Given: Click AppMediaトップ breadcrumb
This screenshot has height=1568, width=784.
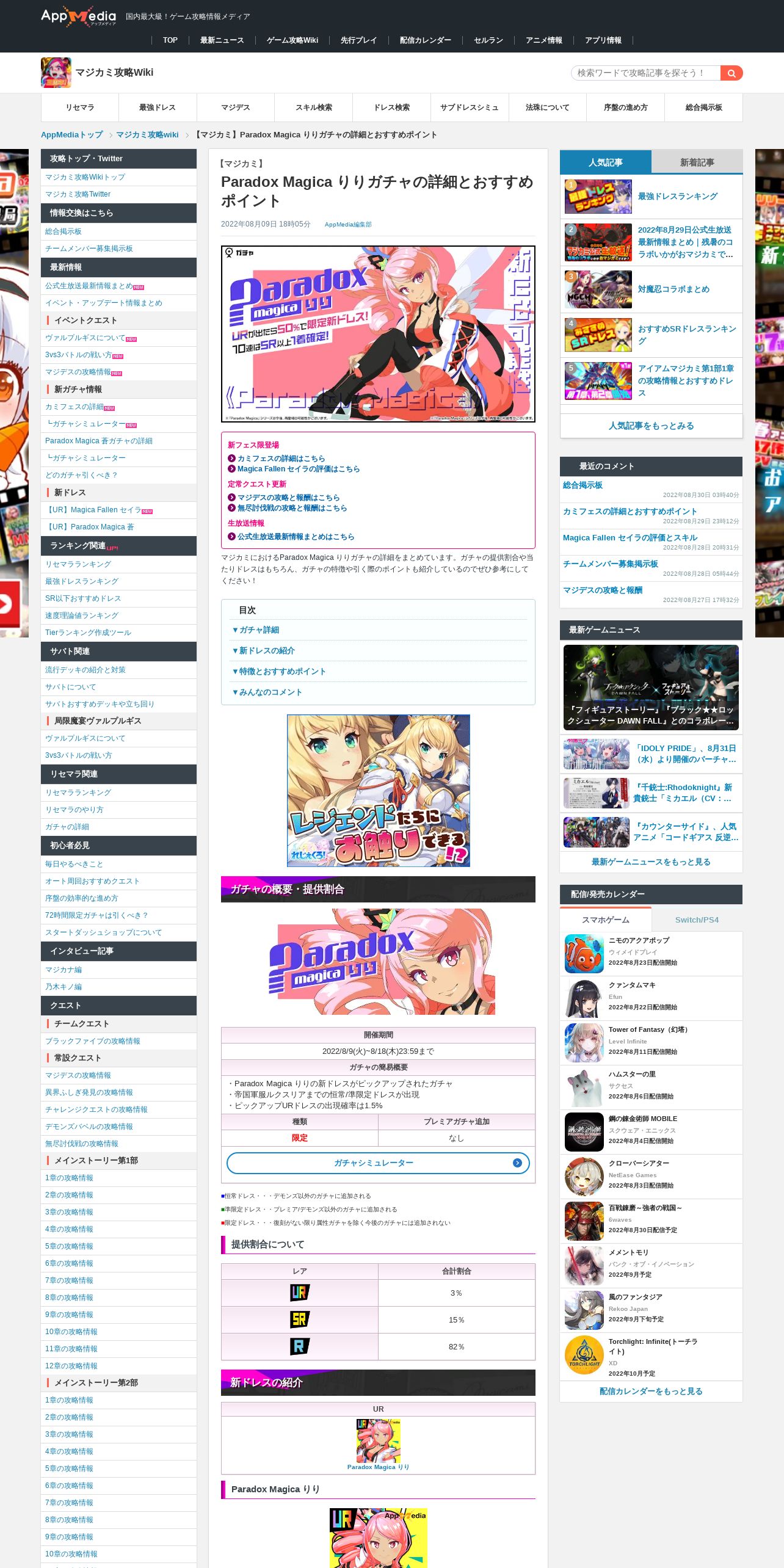Looking at the screenshot, I should [72, 135].
